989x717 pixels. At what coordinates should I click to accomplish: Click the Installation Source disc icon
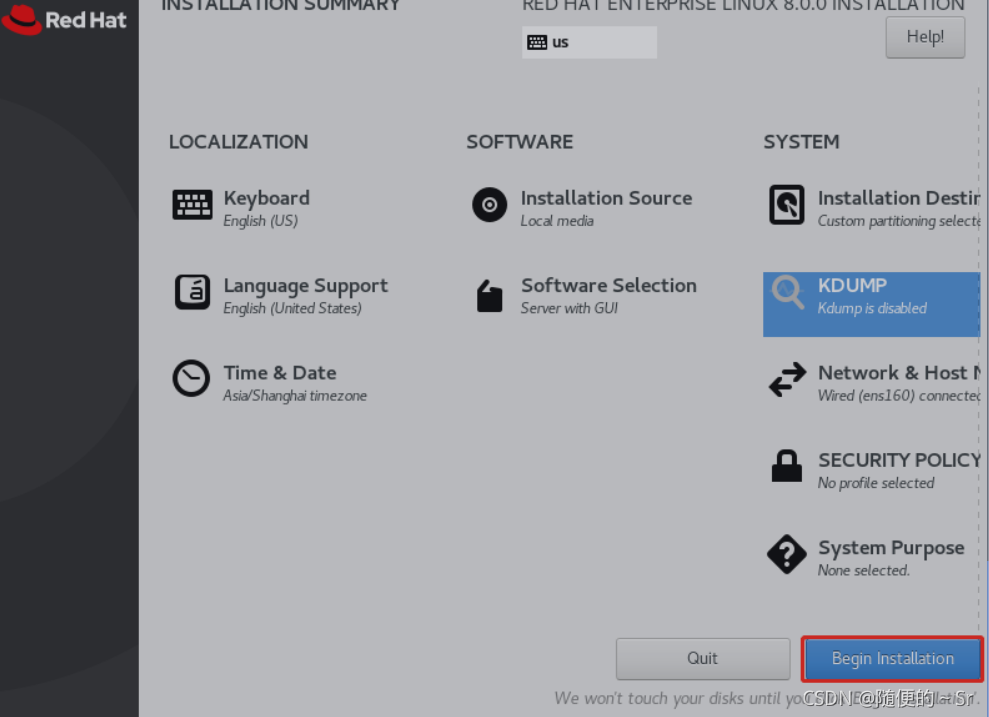click(x=489, y=205)
